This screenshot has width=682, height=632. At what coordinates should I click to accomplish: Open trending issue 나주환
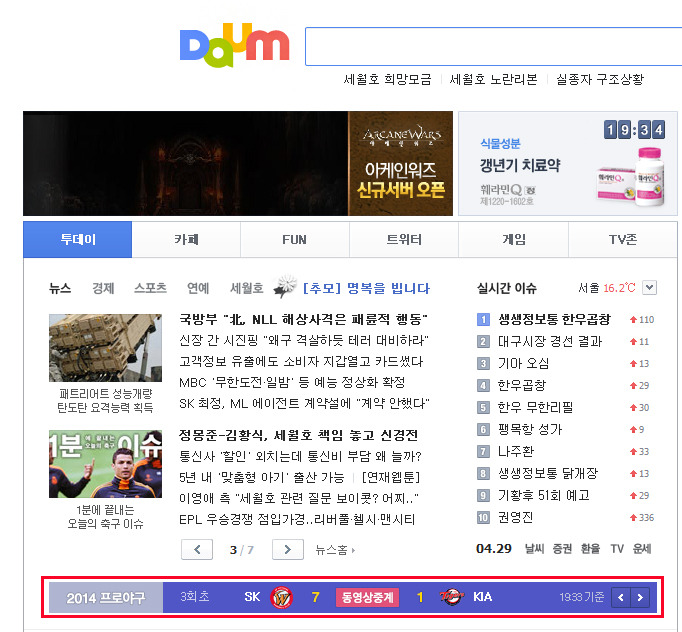coord(515,451)
